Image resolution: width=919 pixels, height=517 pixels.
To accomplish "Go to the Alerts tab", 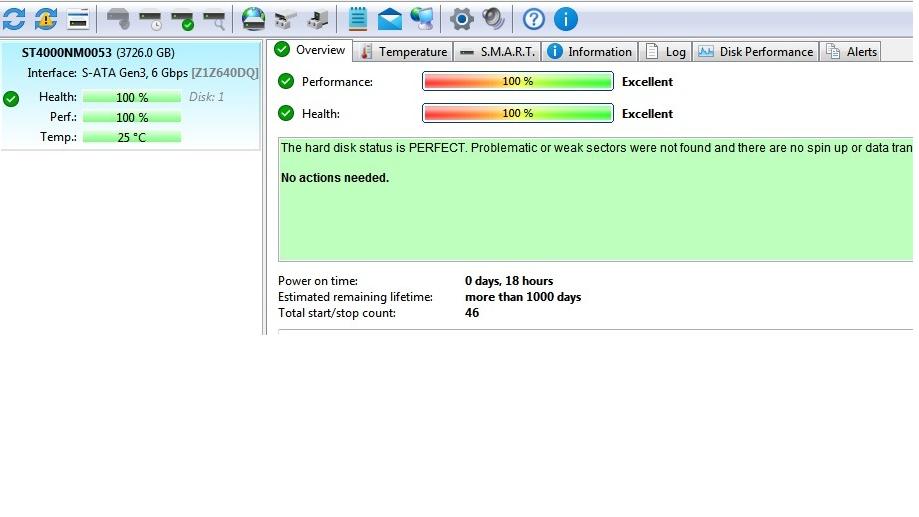I will tap(852, 52).
